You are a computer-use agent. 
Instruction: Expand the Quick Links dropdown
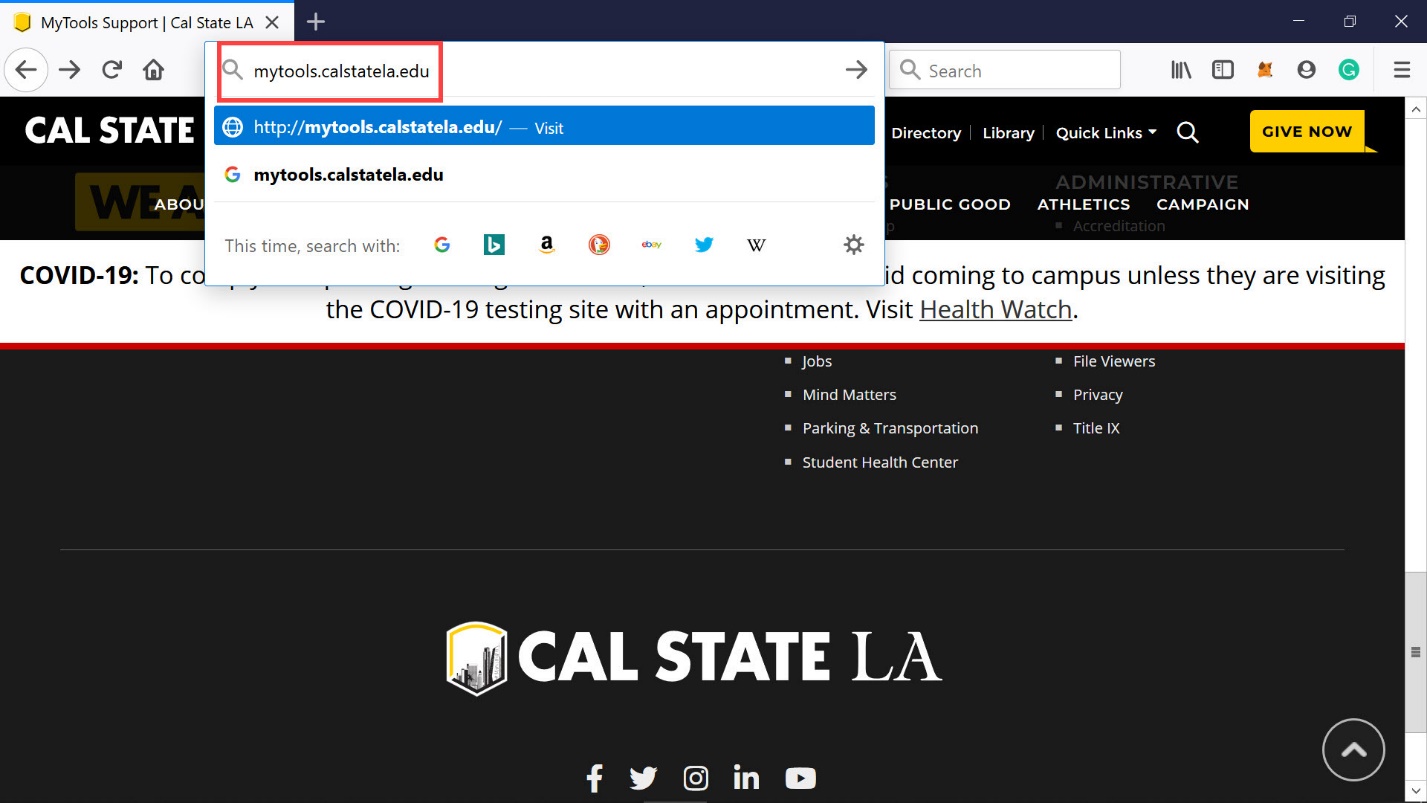(x=1106, y=133)
